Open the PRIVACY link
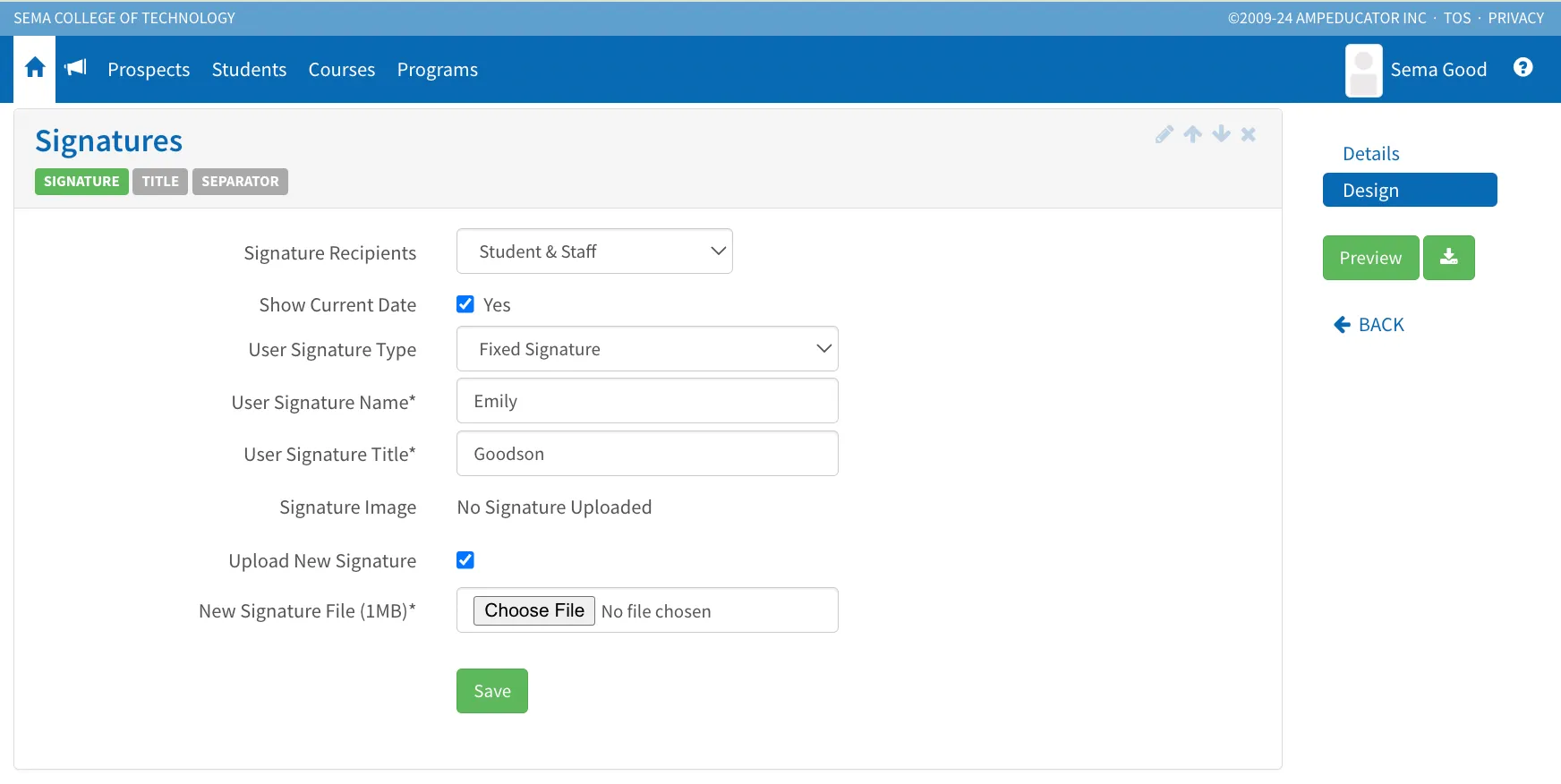The height and width of the screenshot is (784, 1561). click(x=1516, y=18)
